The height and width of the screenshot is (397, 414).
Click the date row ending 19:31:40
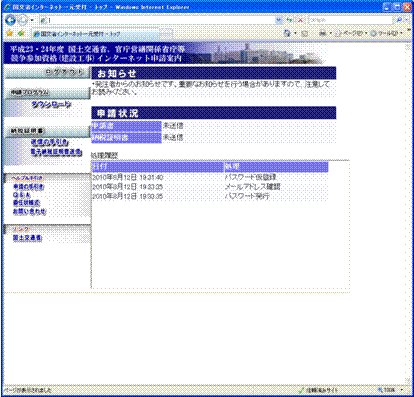(x=127, y=177)
